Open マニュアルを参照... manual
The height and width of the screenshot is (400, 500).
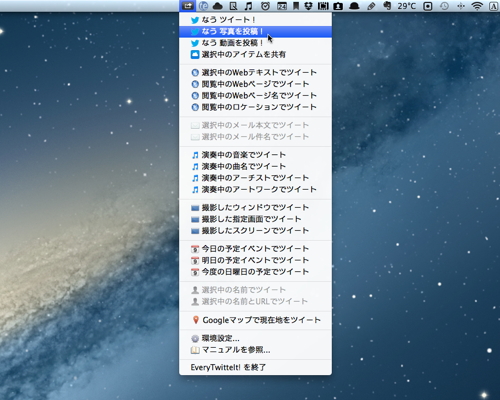(x=255, y=350)
